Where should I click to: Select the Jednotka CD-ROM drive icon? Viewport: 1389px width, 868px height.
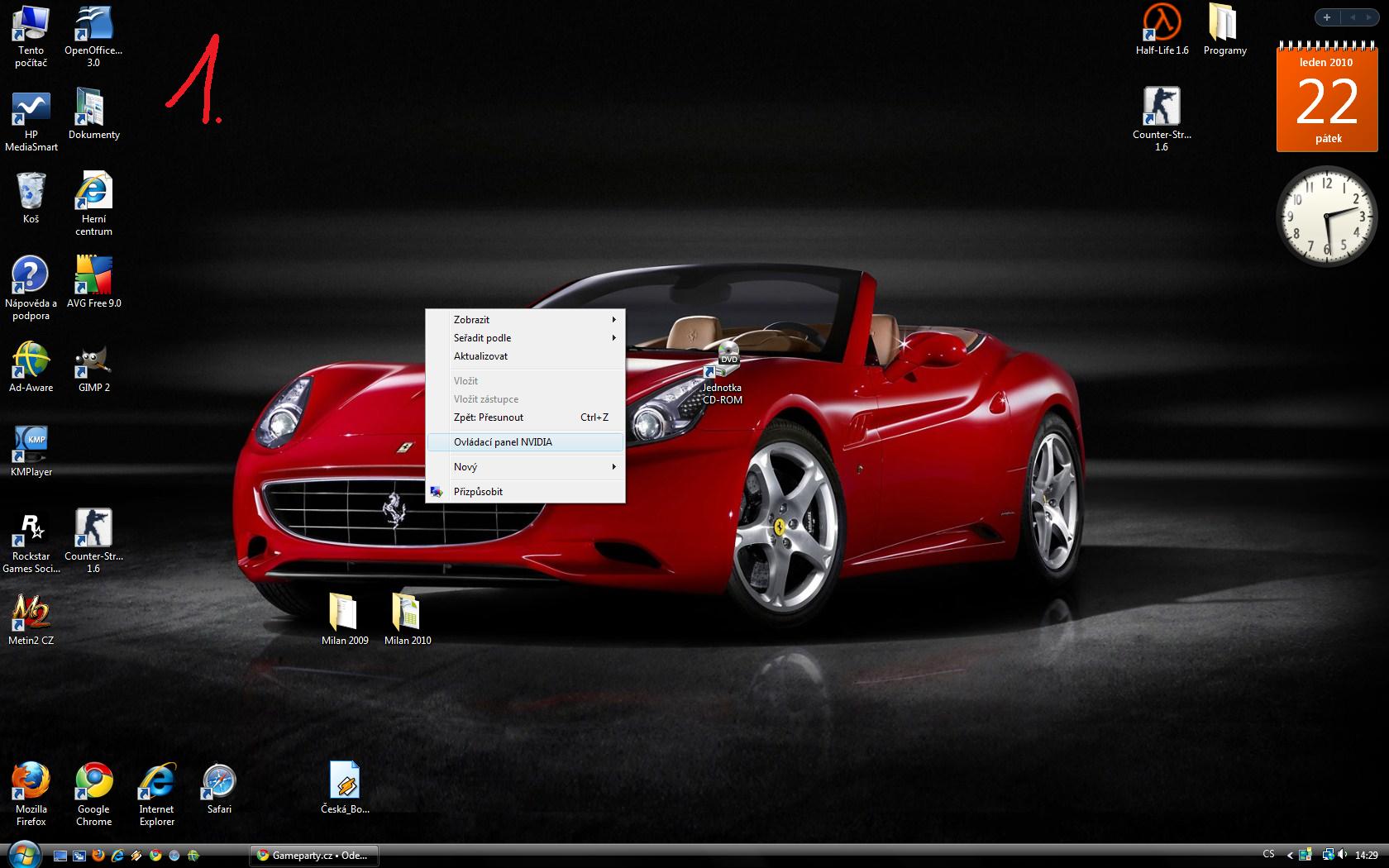[x=722, y=373]
